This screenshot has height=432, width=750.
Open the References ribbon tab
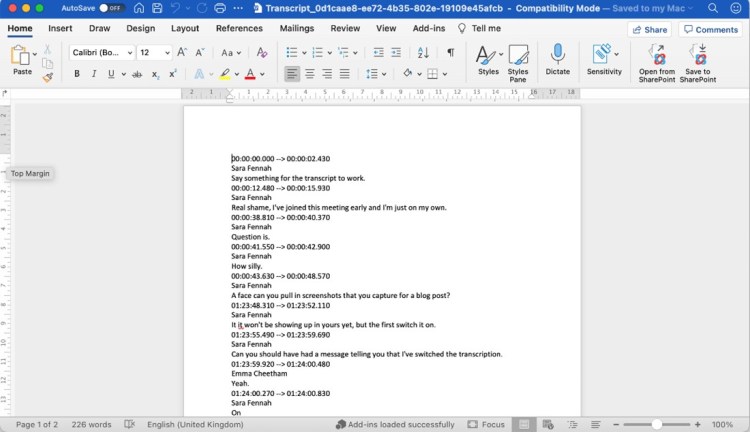click(239, 29)
